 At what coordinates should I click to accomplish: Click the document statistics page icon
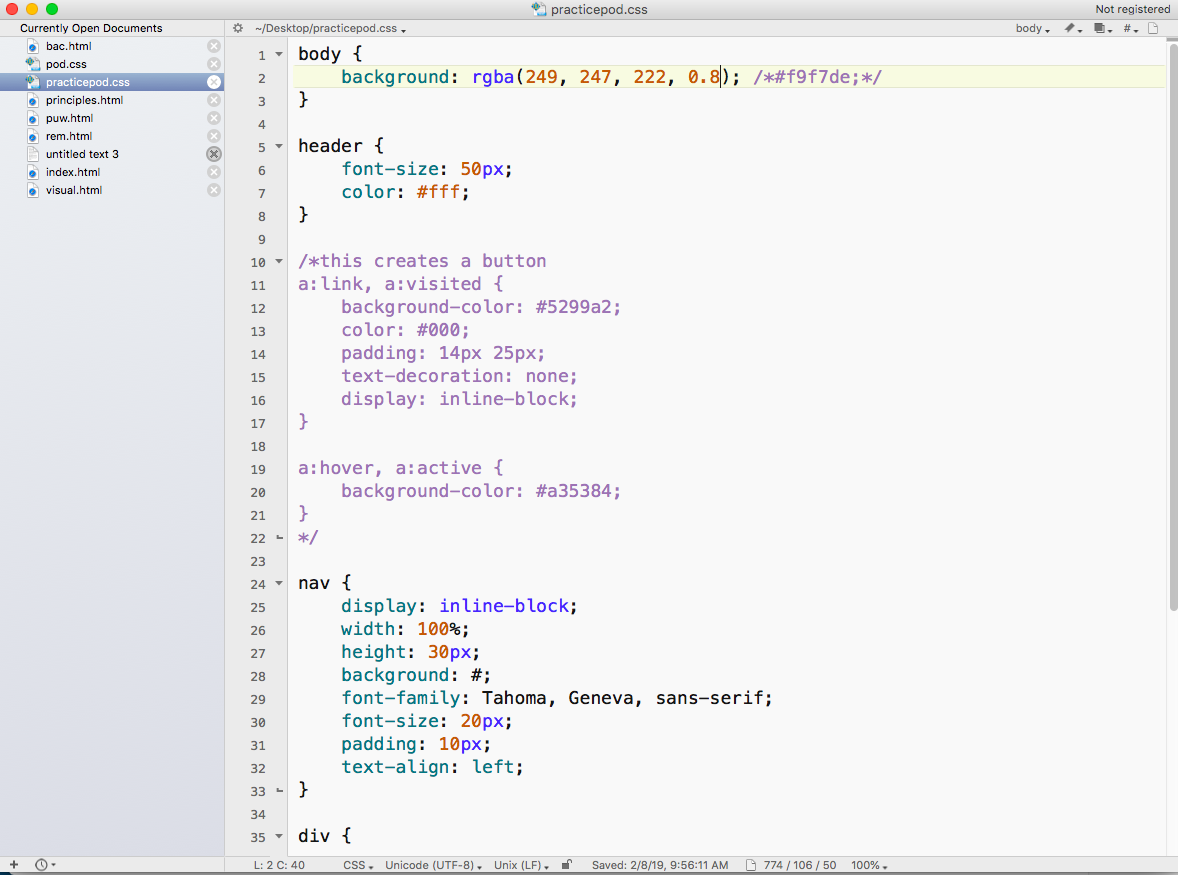751,865
